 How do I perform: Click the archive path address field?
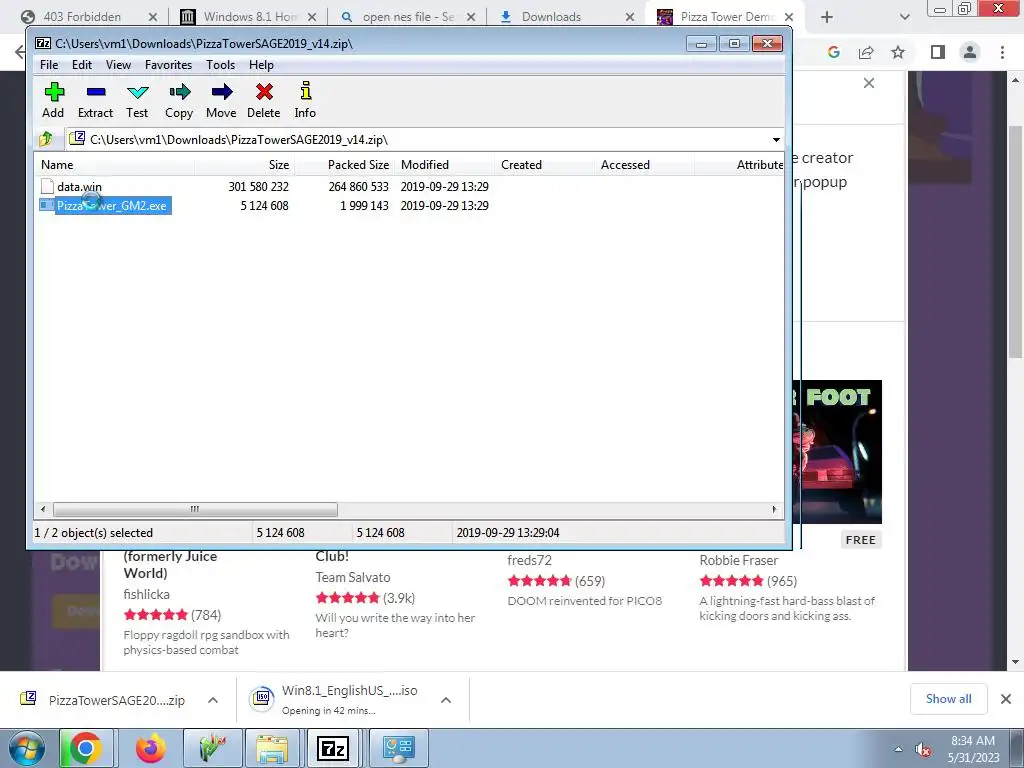pos(418,140)
